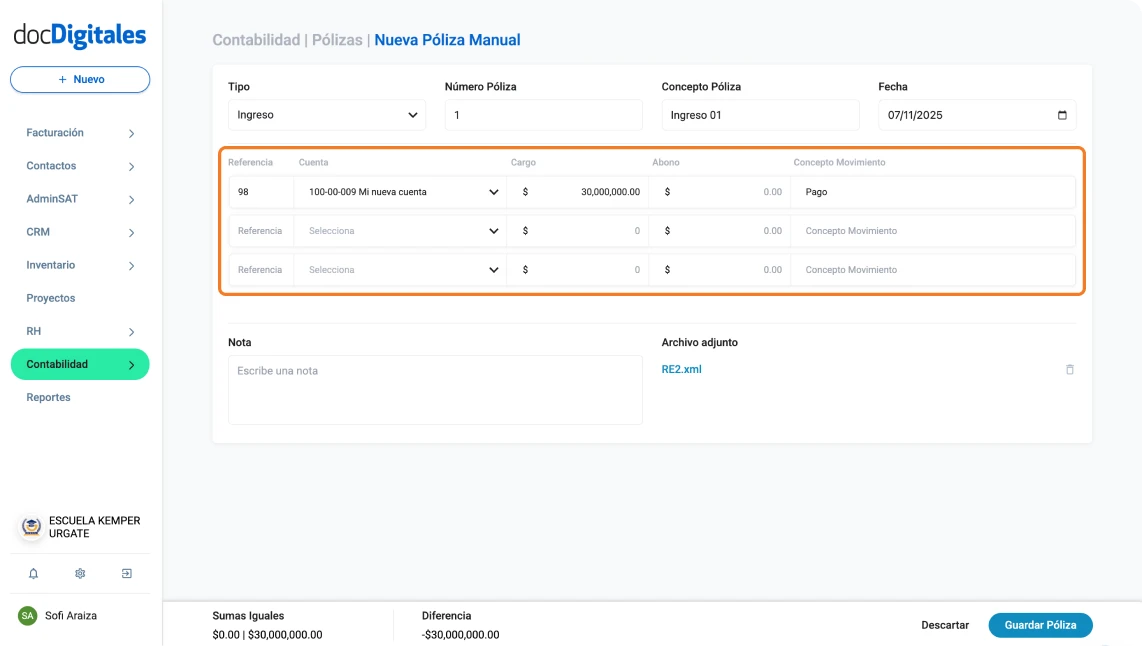Click the logout icon in the sidebar
Screen dimensions: 1142x646
pyautogui.click(x=125, y=573)
